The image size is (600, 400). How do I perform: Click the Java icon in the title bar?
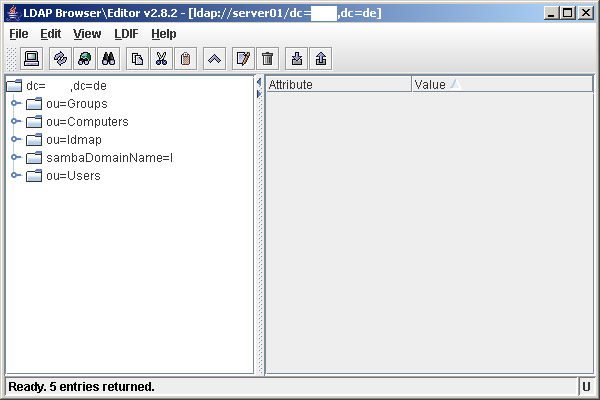(x=13, y=13)
